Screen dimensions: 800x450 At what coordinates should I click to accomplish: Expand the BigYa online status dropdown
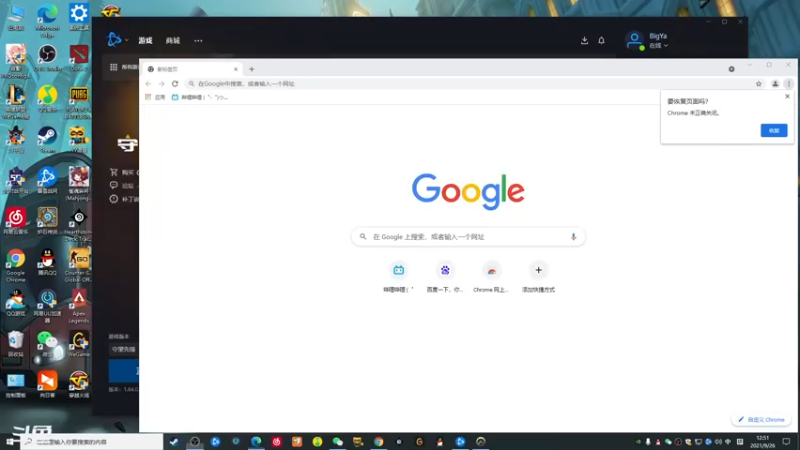coord(658,45)
